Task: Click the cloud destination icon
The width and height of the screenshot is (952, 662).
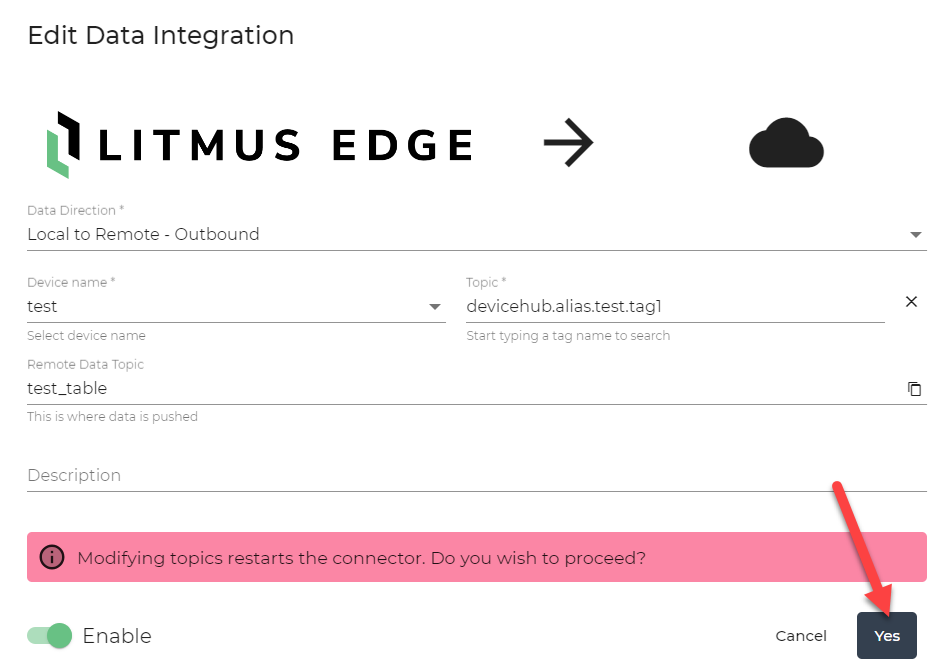Action: pyautogui.click(x=786, y=144)
